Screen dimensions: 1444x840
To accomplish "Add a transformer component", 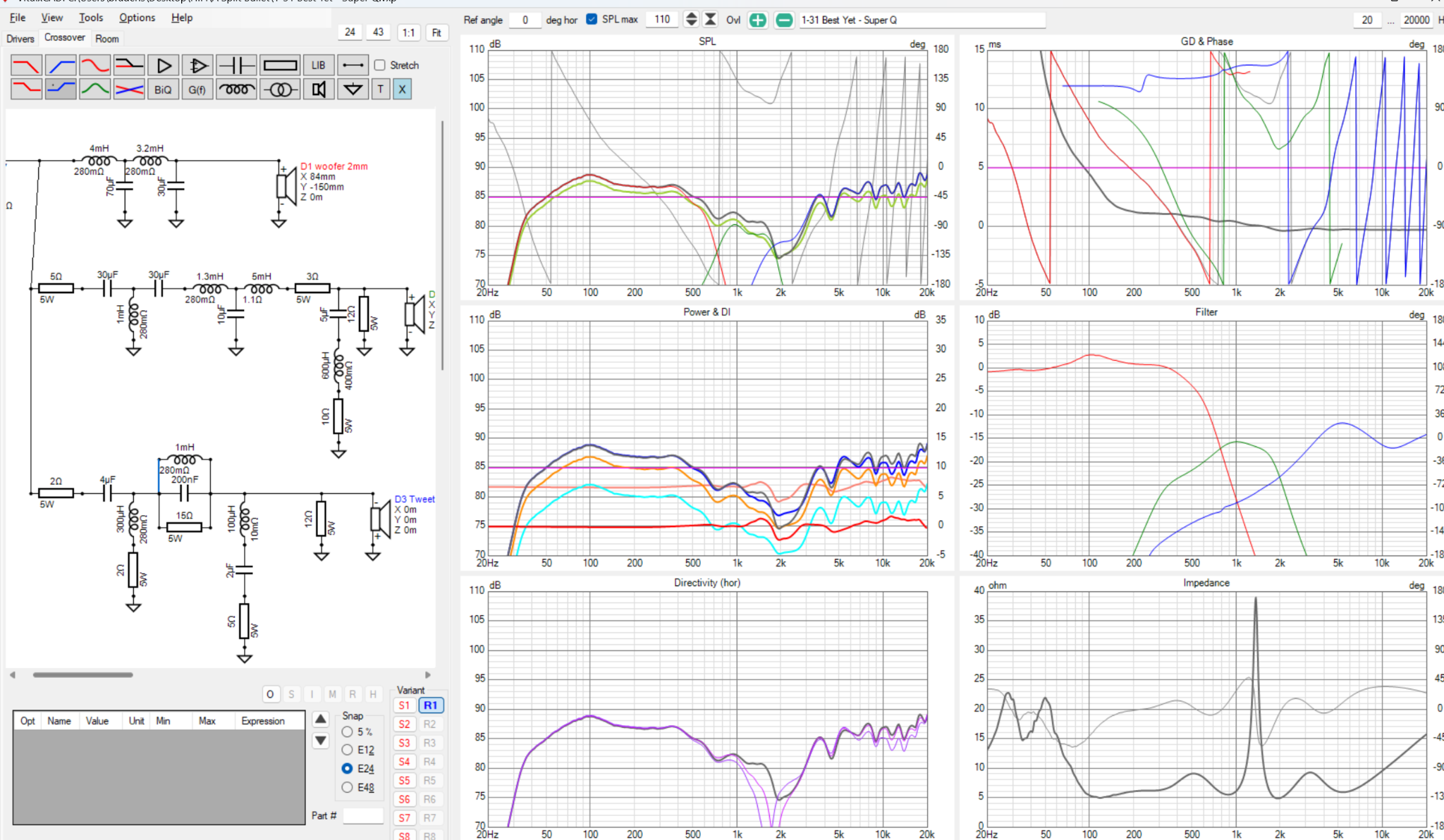I will (280, 89).
